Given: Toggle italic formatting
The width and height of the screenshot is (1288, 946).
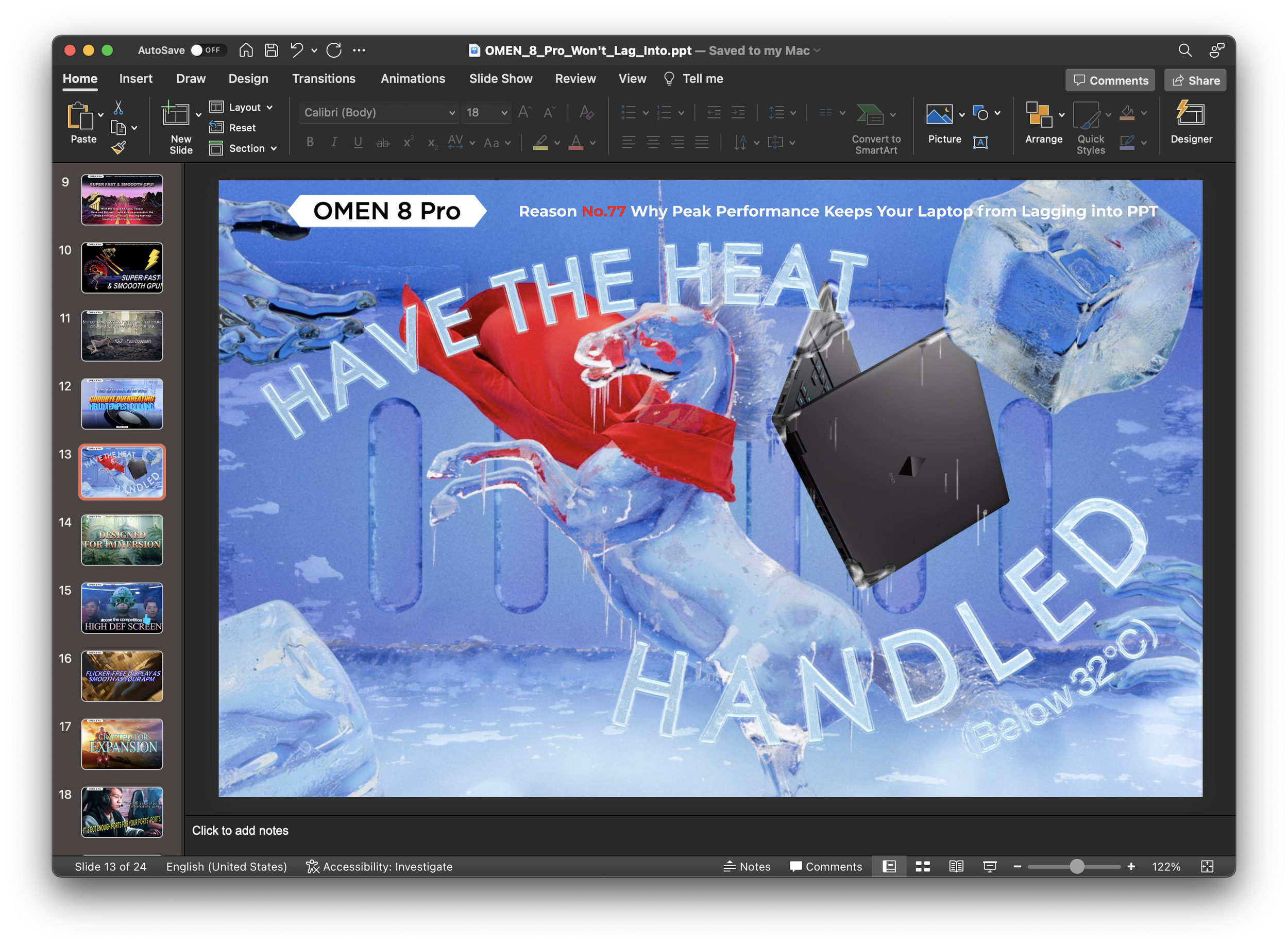Looking at the screenshot, I should (x=334, y=143).
